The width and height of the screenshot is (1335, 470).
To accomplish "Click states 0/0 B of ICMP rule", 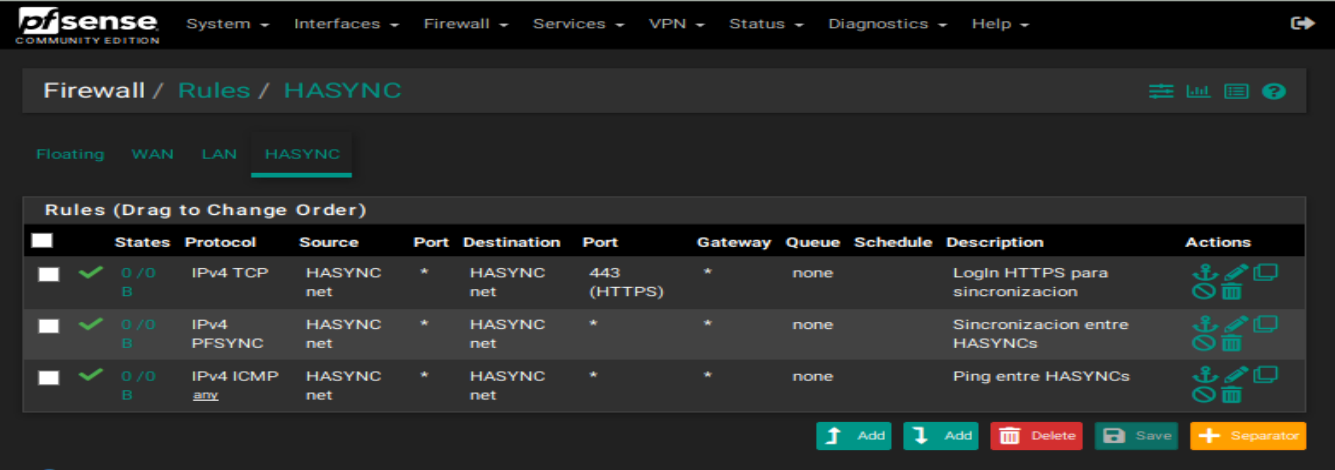I will pos(138,386).
